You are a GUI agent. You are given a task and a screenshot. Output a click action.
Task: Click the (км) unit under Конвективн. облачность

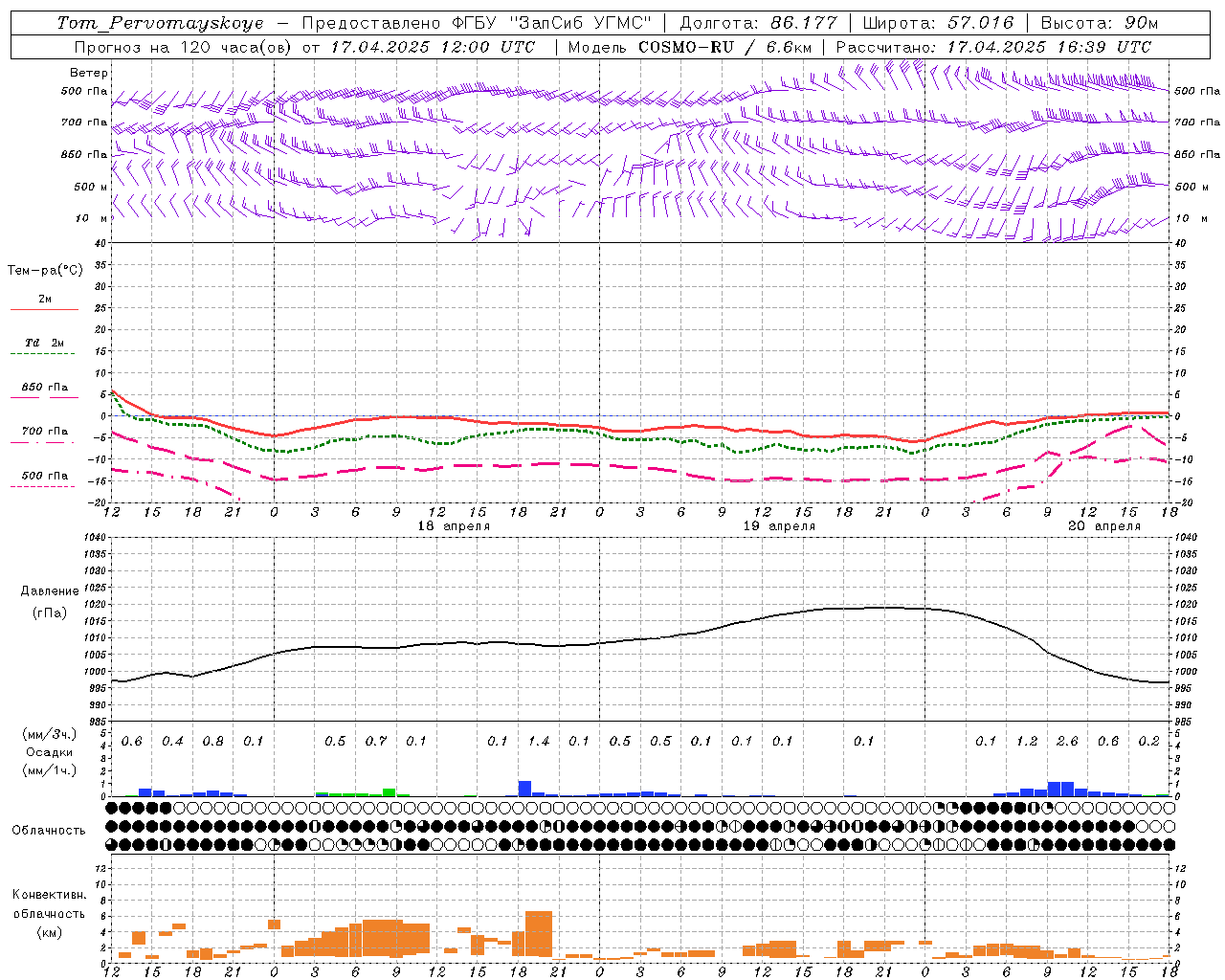[49, 932]
